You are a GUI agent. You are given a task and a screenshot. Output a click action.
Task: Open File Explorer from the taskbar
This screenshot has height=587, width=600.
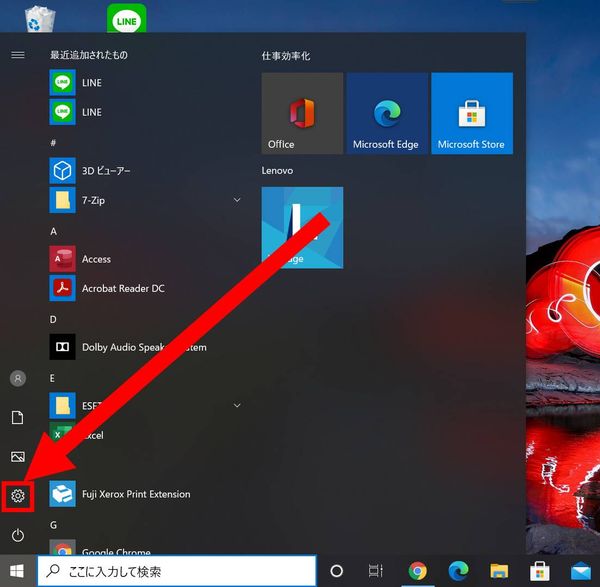499,571
